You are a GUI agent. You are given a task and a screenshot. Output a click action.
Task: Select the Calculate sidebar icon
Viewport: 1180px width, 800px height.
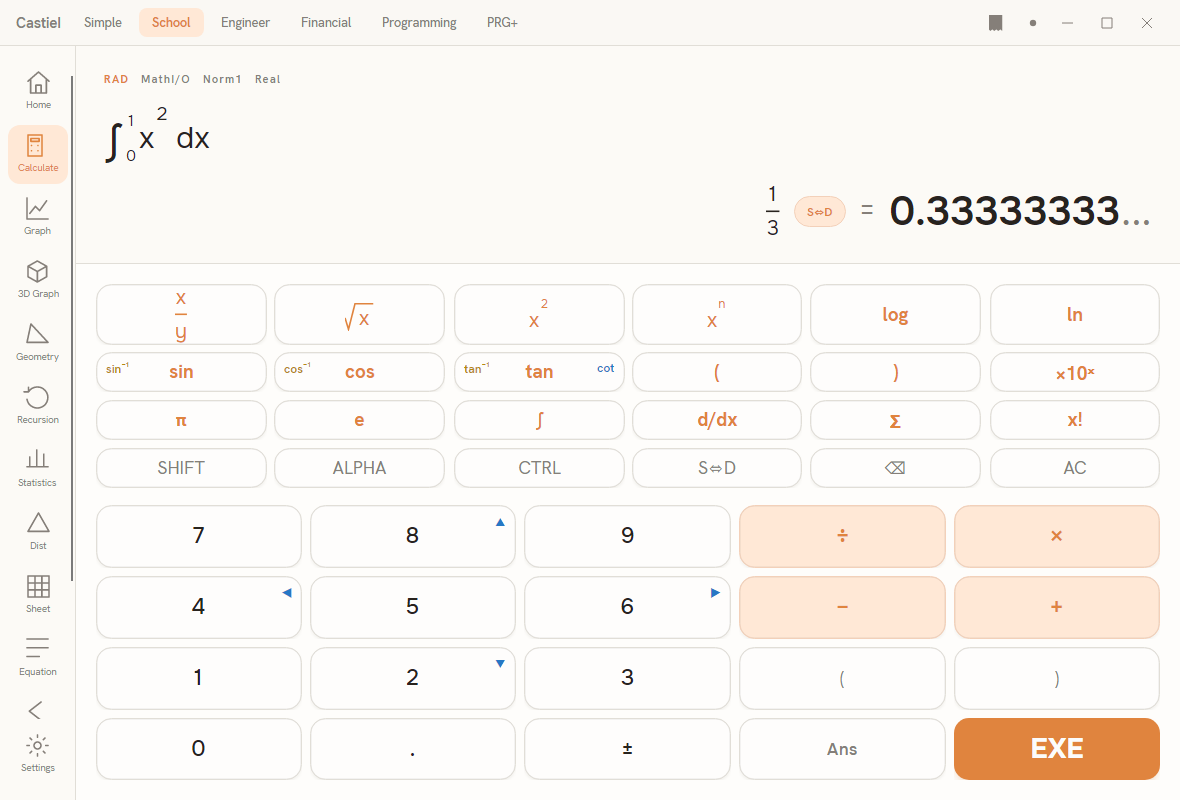pos(38,154)
